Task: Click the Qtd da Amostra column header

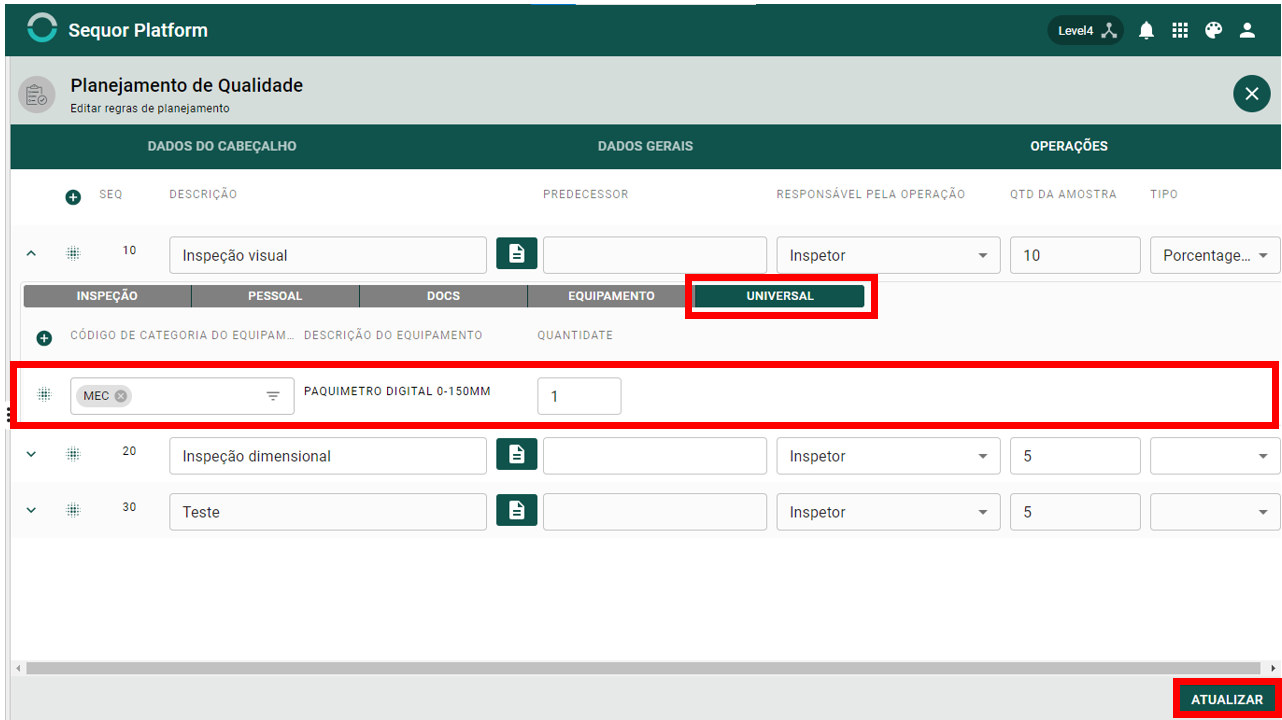Action: click(x=1063, y=194)
